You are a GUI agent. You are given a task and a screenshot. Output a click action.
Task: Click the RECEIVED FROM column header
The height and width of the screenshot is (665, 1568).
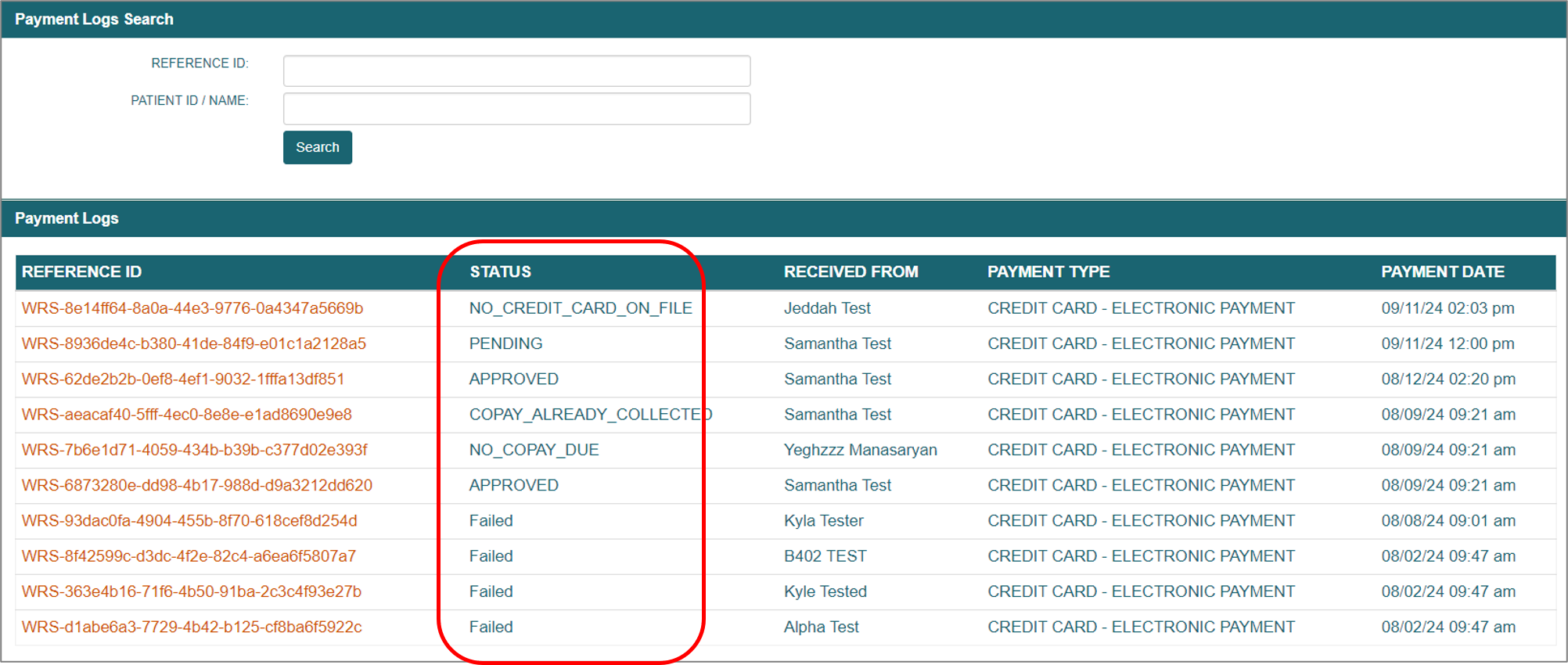click(x=851, y=271)
